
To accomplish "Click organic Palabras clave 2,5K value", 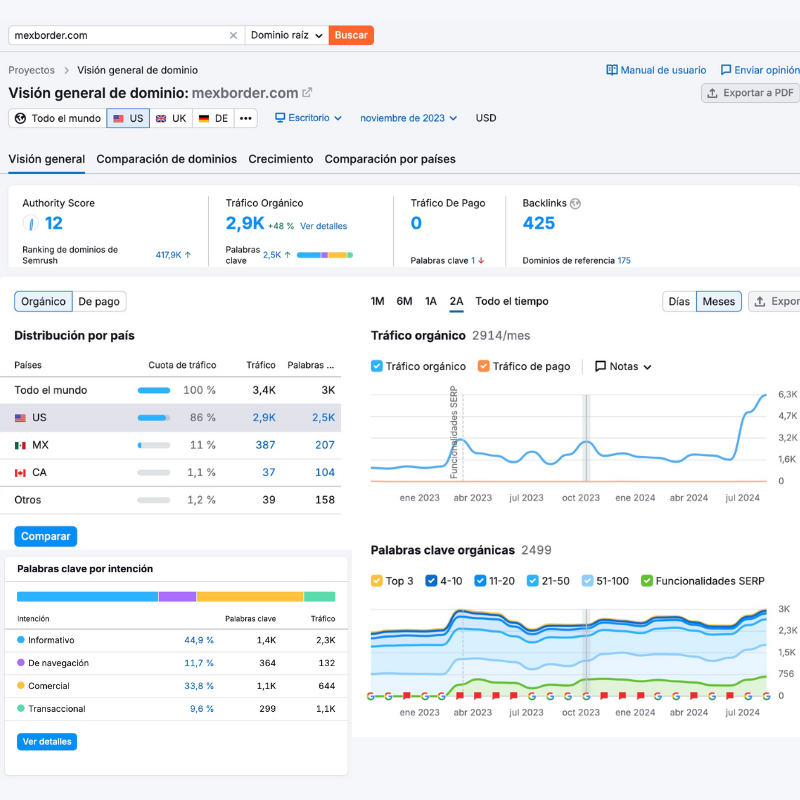I will click(272, 255).
